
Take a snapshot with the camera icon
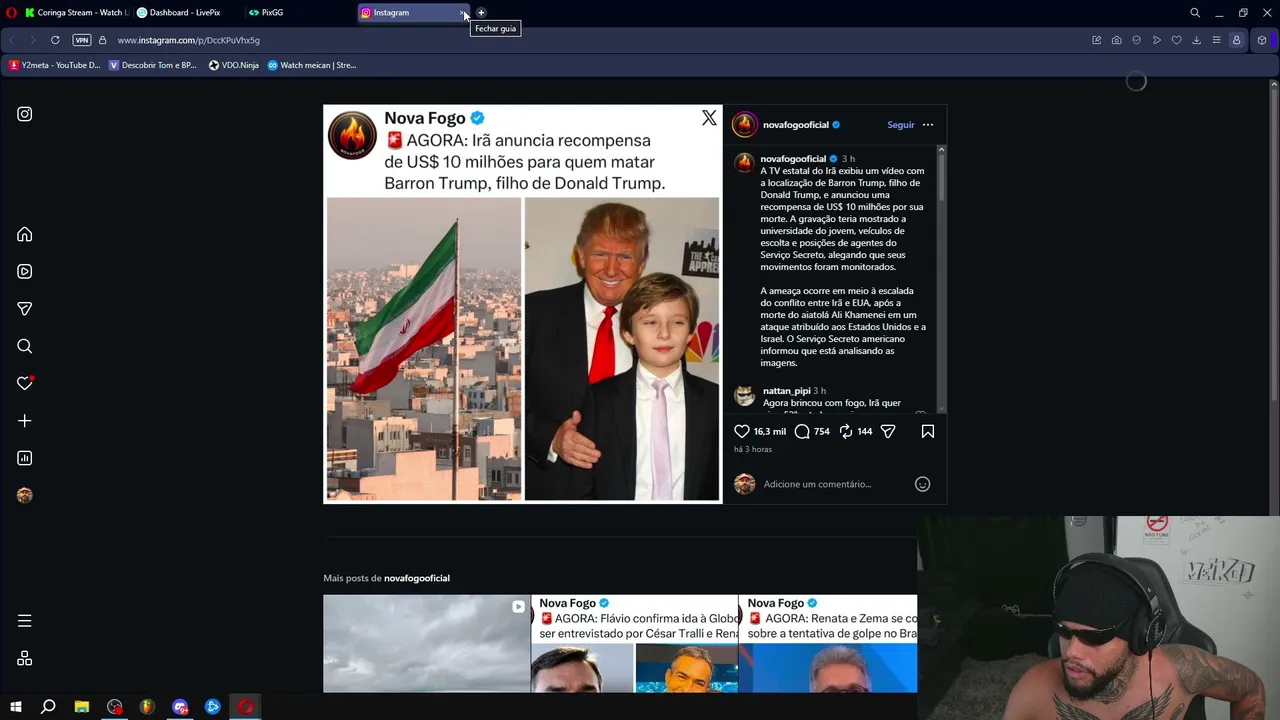[x=1116, y=40]
